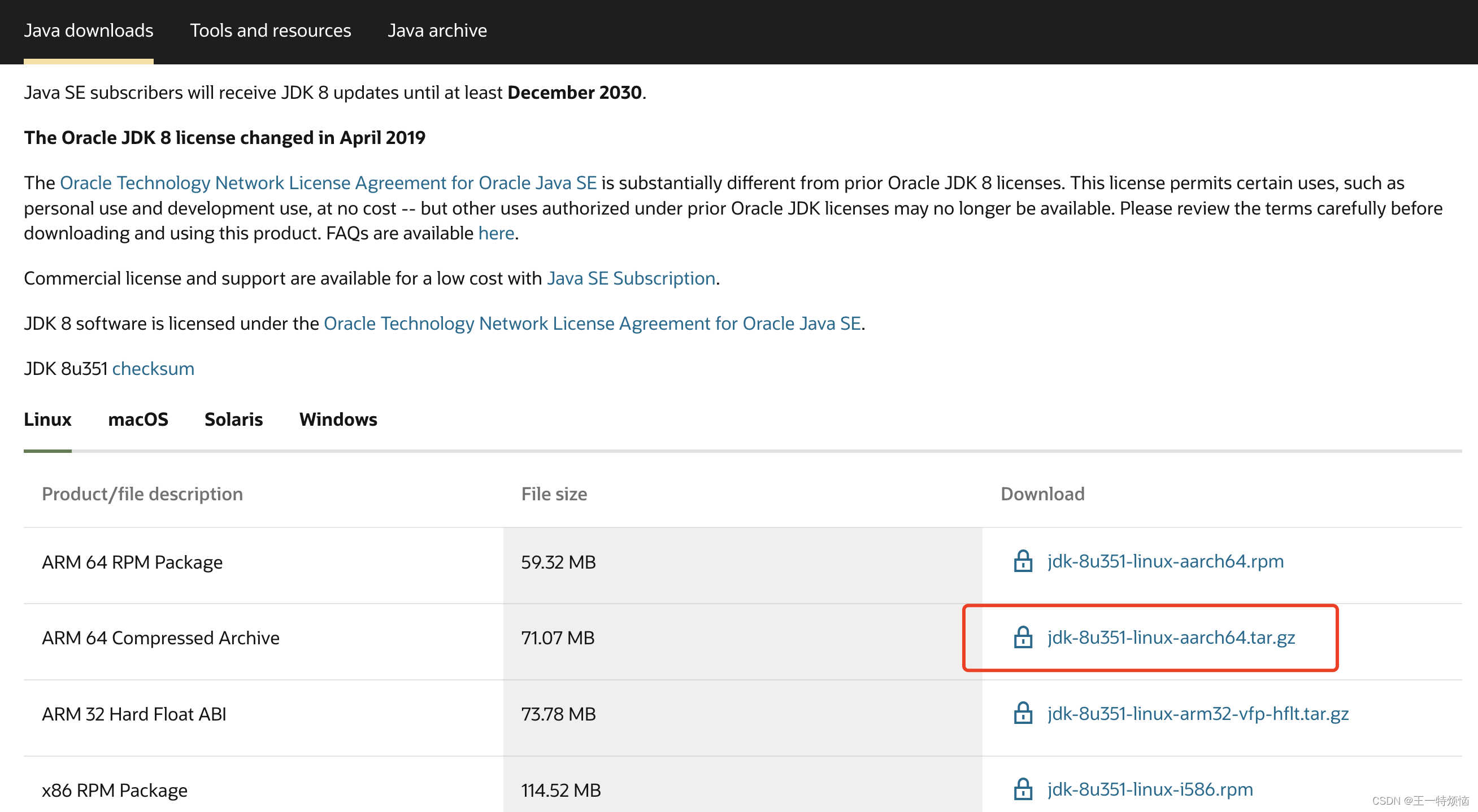Click the 'ARM 64 RPM Package' description
Image resolution: width=1478 pixels, height=812 pixels.
132,562
